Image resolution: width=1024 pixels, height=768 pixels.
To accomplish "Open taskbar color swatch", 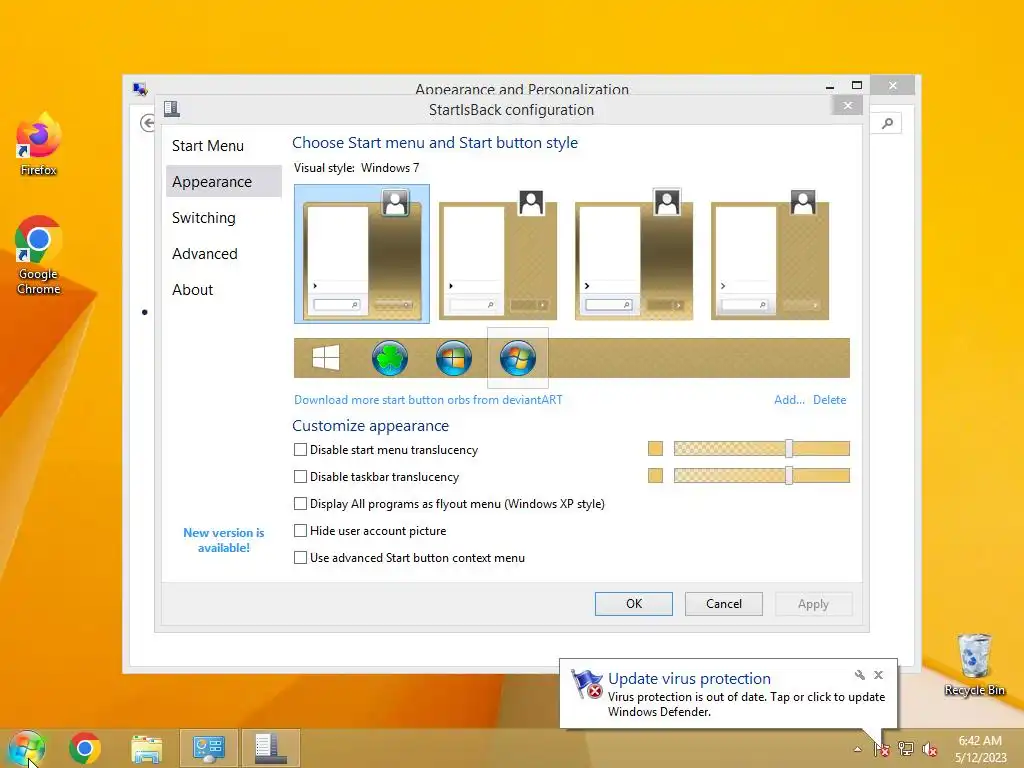I will 655,475.
